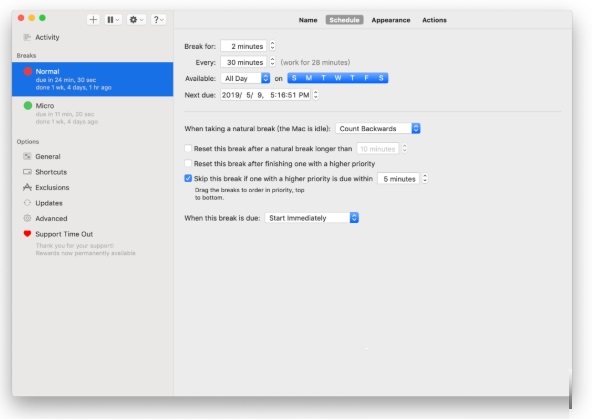Screen dimensions: 592x419
Task: Open the gear actions menu in toolbar
Action: click(136, 20)
